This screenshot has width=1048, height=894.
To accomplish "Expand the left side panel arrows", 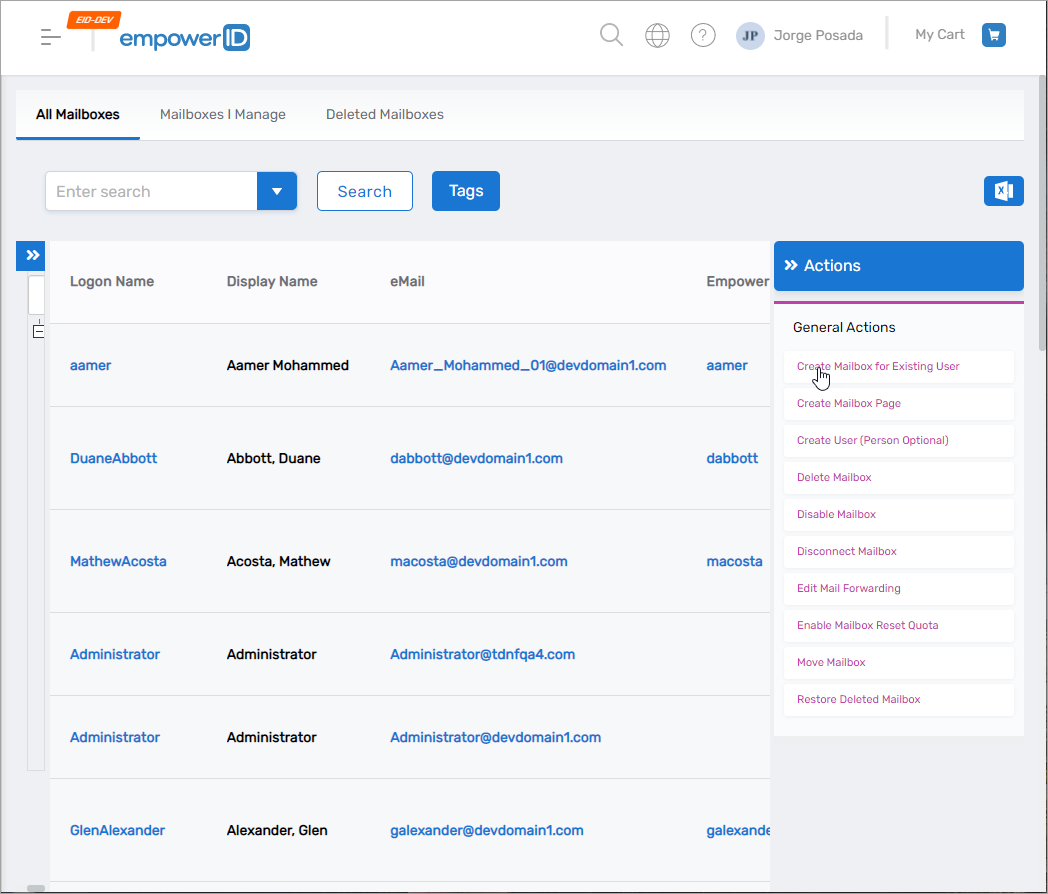I will tap(33, 256).
